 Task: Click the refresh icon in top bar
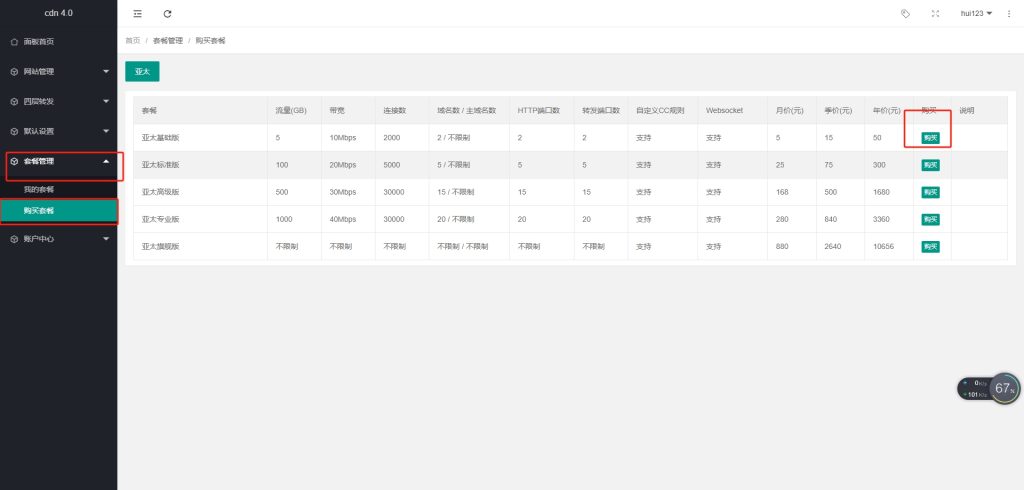point(167,13)
